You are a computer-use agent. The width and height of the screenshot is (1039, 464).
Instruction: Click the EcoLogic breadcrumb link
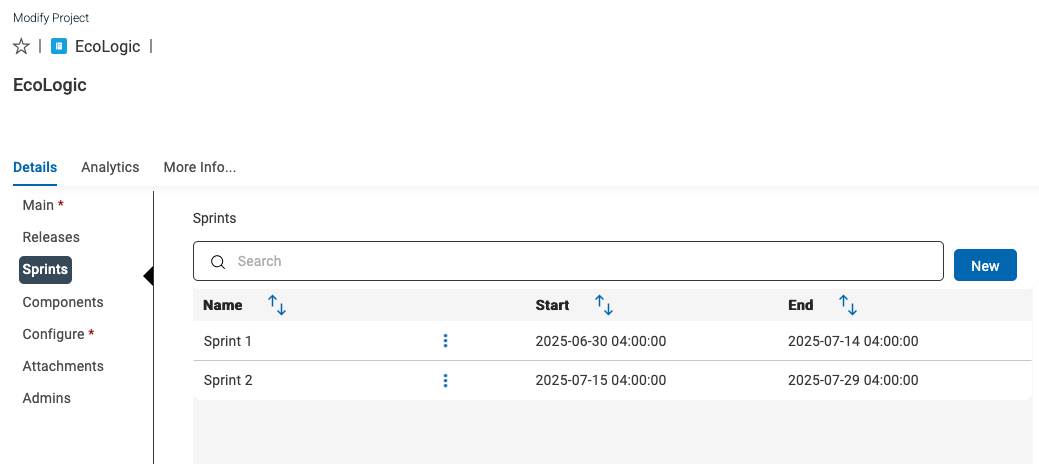[107, 46]
